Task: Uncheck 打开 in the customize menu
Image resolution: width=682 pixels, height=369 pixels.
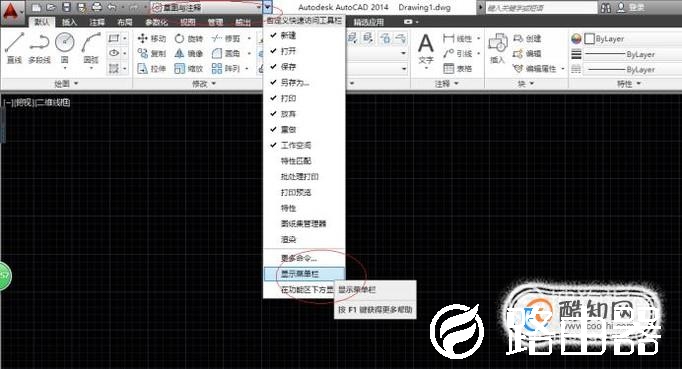Action: pyautogui.click(x=304, y=51)
